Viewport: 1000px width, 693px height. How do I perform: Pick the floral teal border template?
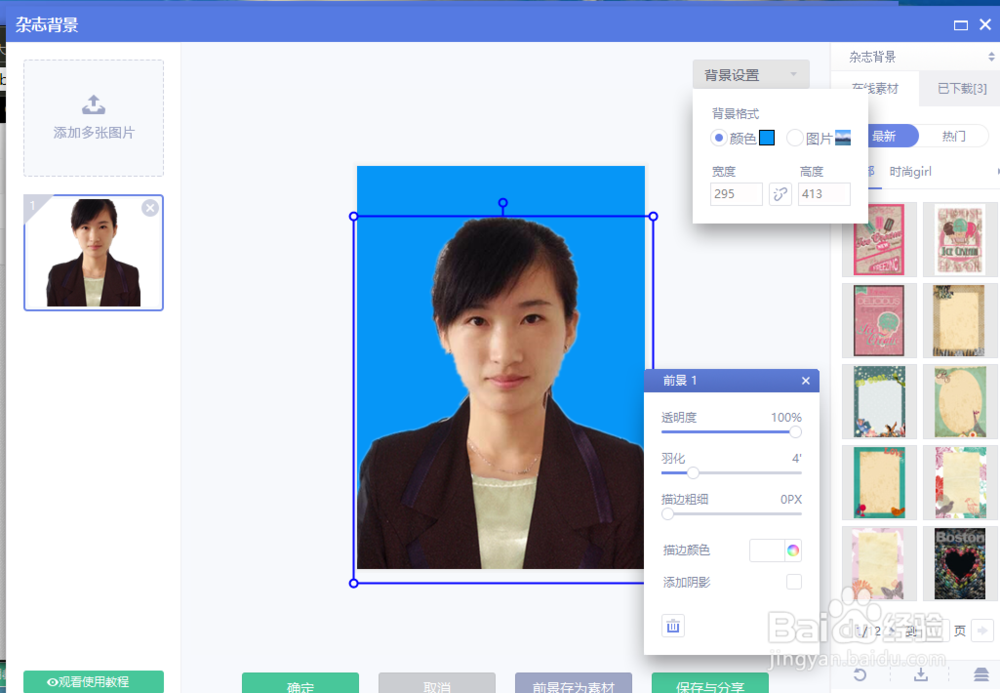(879, 401)
